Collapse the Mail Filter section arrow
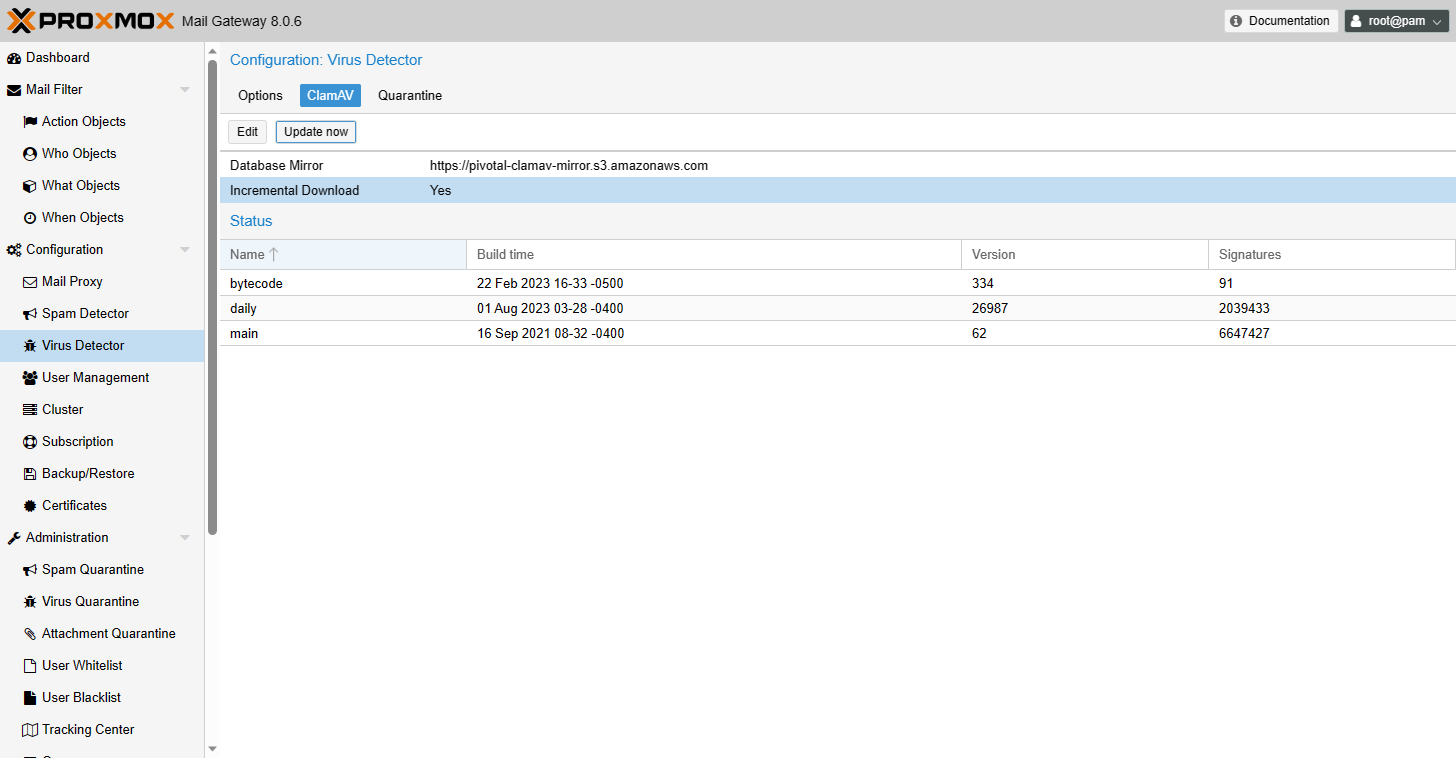Viewport: 1456px width, 758px height. [185, 90]
